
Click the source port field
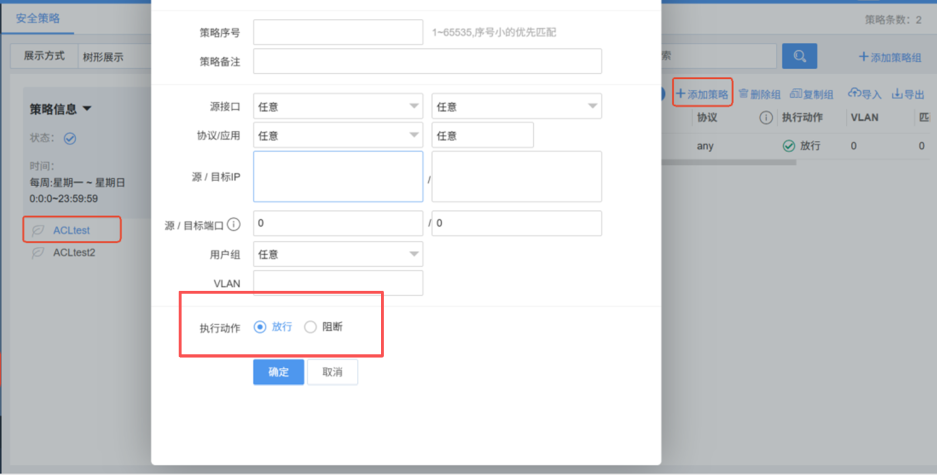click(338, 223)
